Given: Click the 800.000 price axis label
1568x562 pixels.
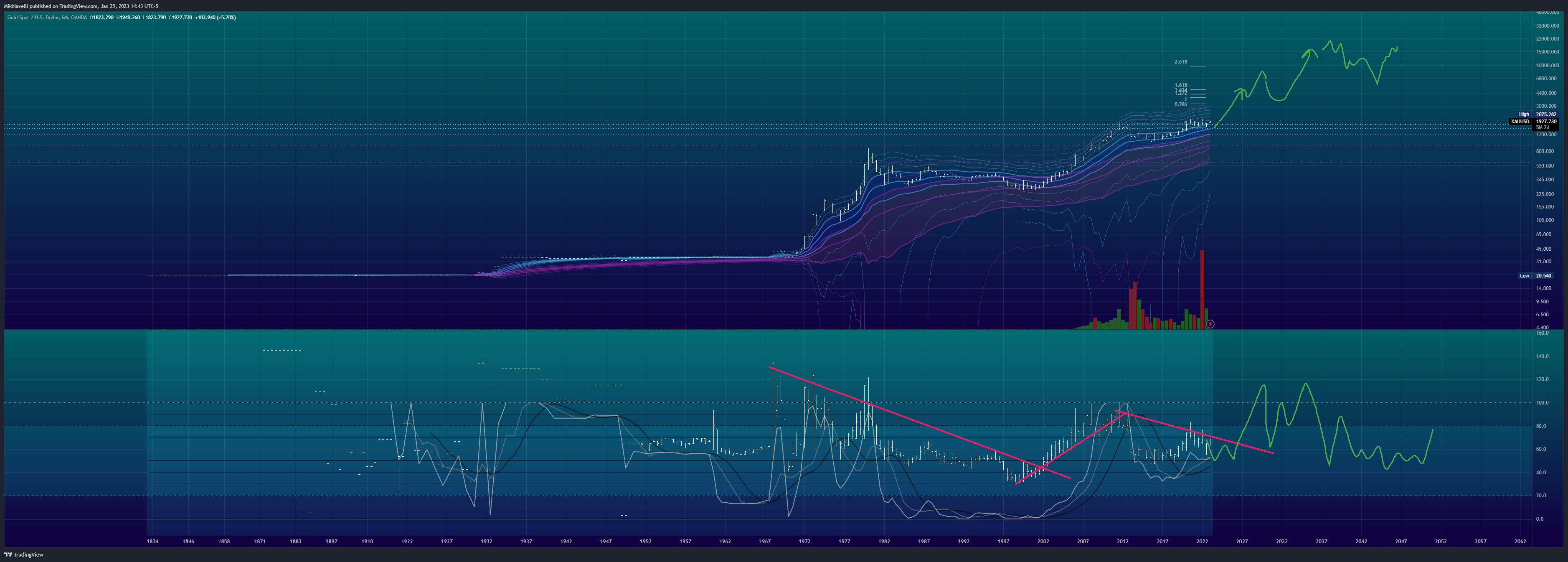Looking at the screenshot, I should 1545,151.
